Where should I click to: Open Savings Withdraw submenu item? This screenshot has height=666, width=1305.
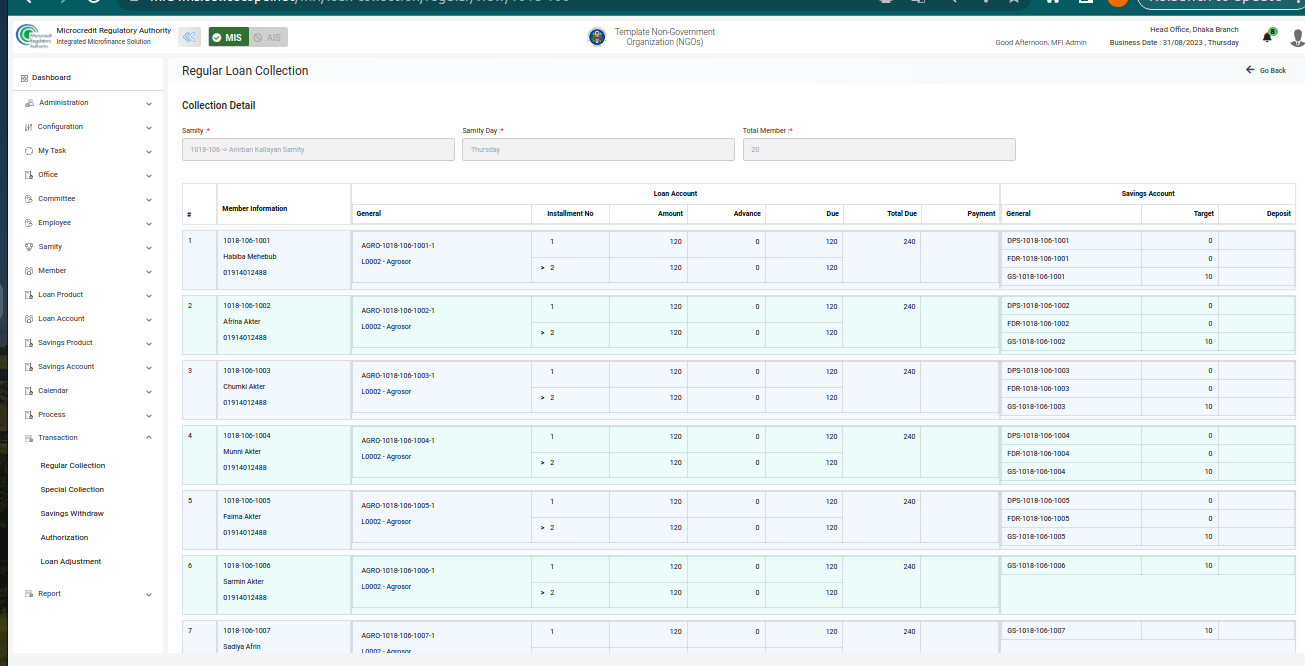72,514
